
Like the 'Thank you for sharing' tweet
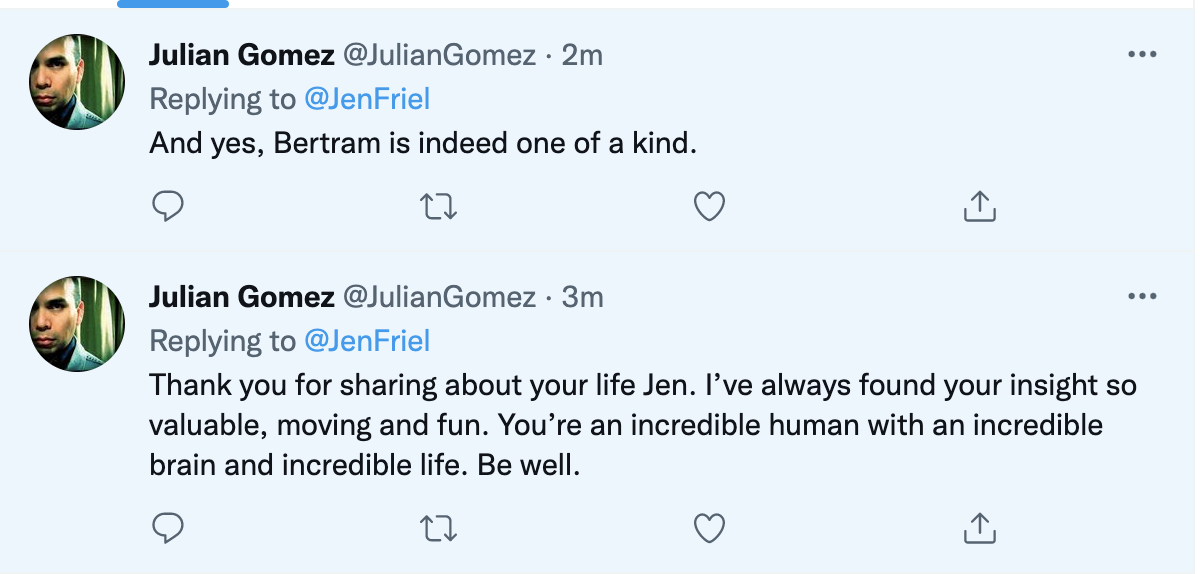709,527
